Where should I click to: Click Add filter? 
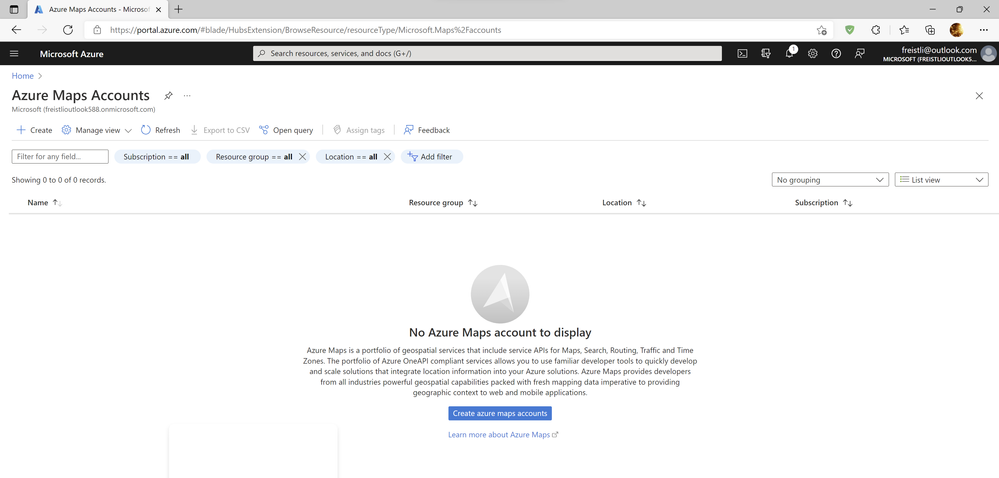431,157
